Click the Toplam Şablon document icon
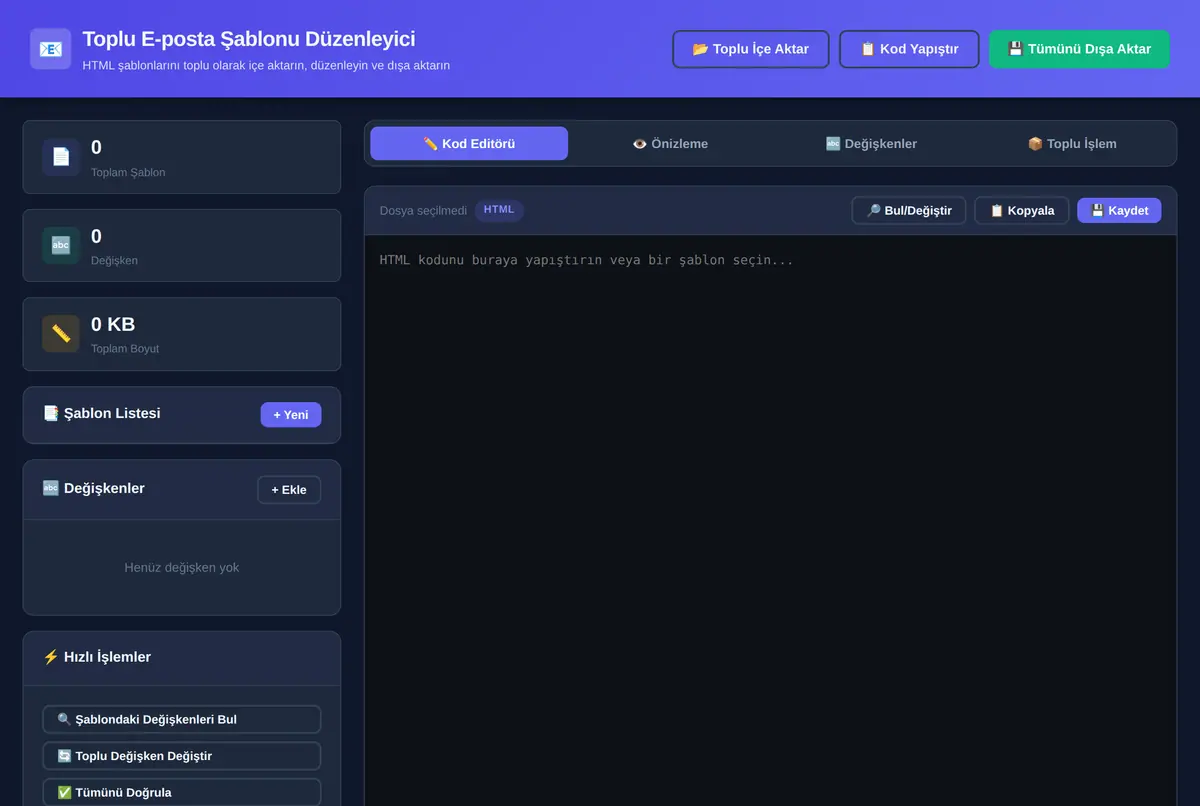This screenshot has width=1200, height=806. click(61, 157)
